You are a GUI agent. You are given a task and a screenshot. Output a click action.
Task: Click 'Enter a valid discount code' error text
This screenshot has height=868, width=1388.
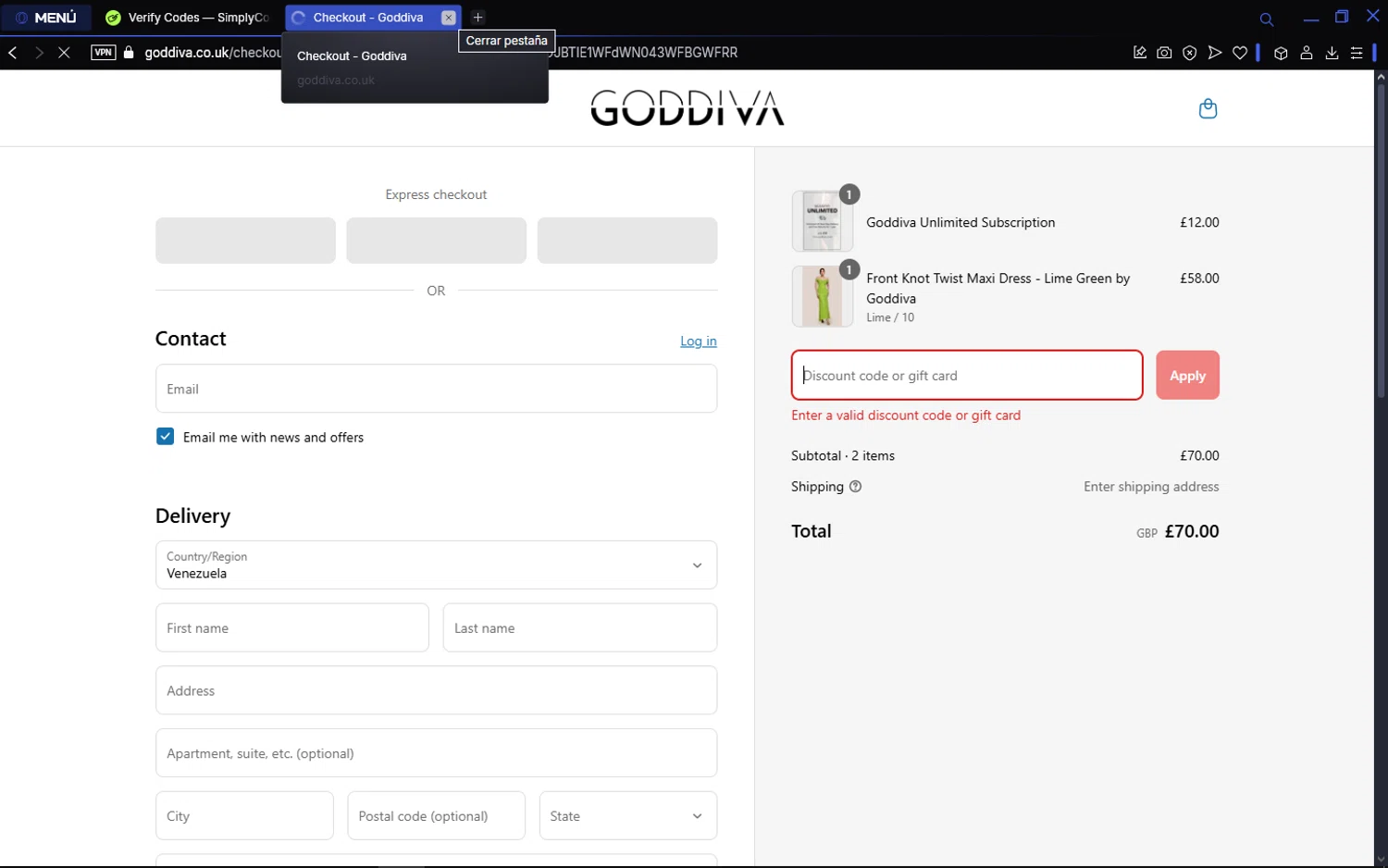pyautogui.click(x=906, y=415)
